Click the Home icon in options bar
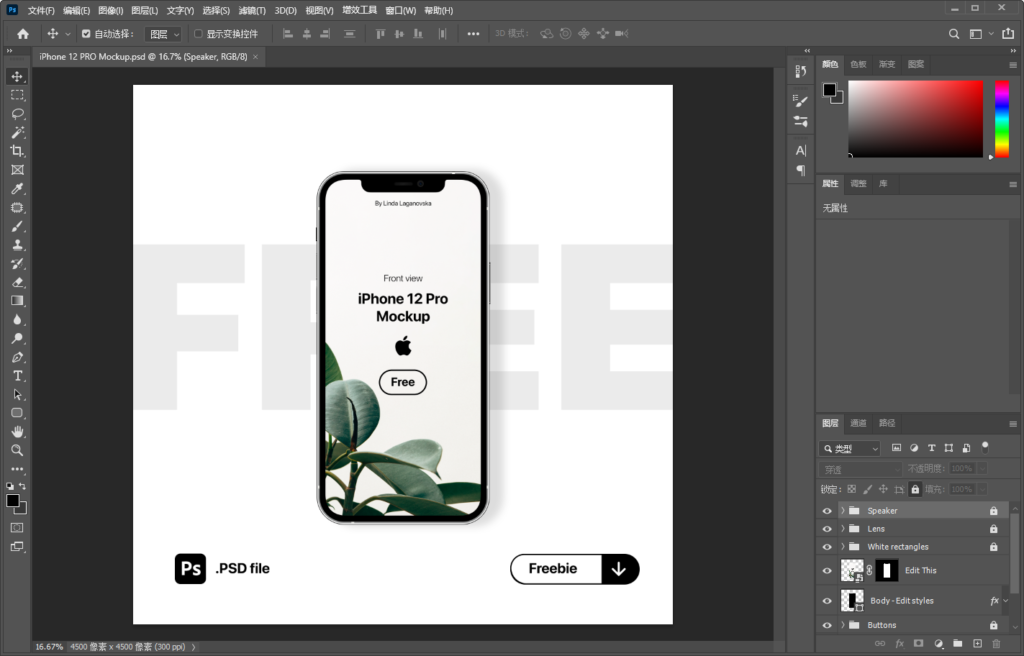The width and height of the screenshot is (1024, 656). coord(23,34)
